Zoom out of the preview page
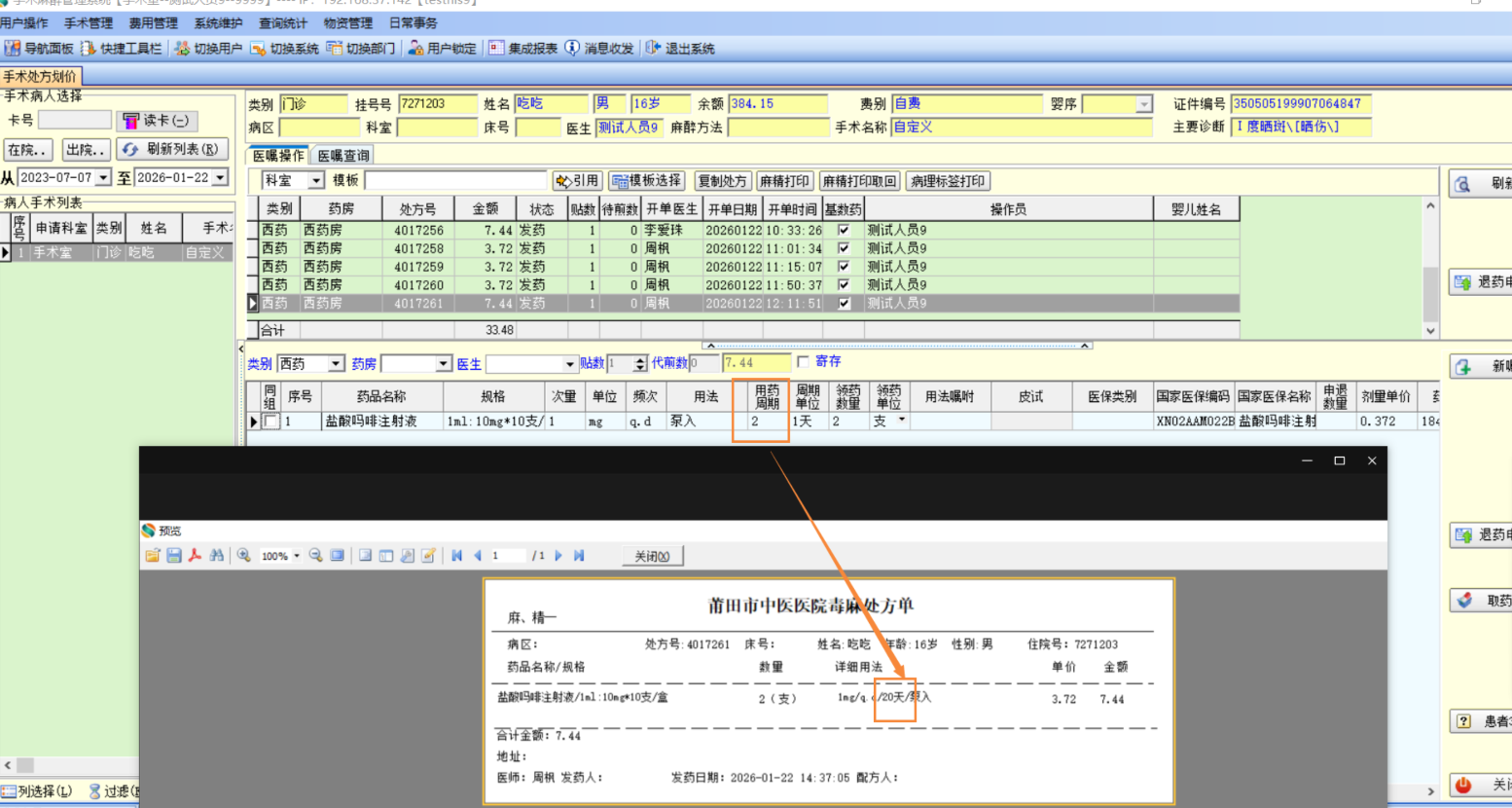Viewport: 1512px width, 808px height. (316, 556)
